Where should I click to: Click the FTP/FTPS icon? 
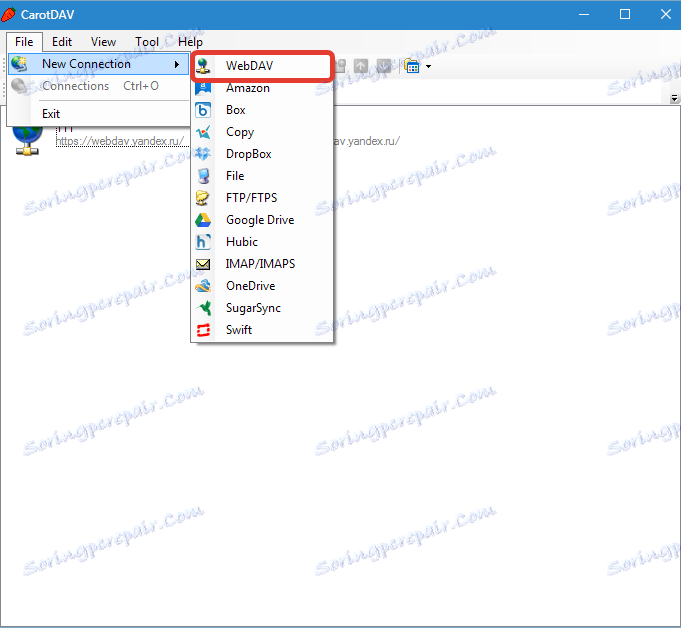click(203, 198)
